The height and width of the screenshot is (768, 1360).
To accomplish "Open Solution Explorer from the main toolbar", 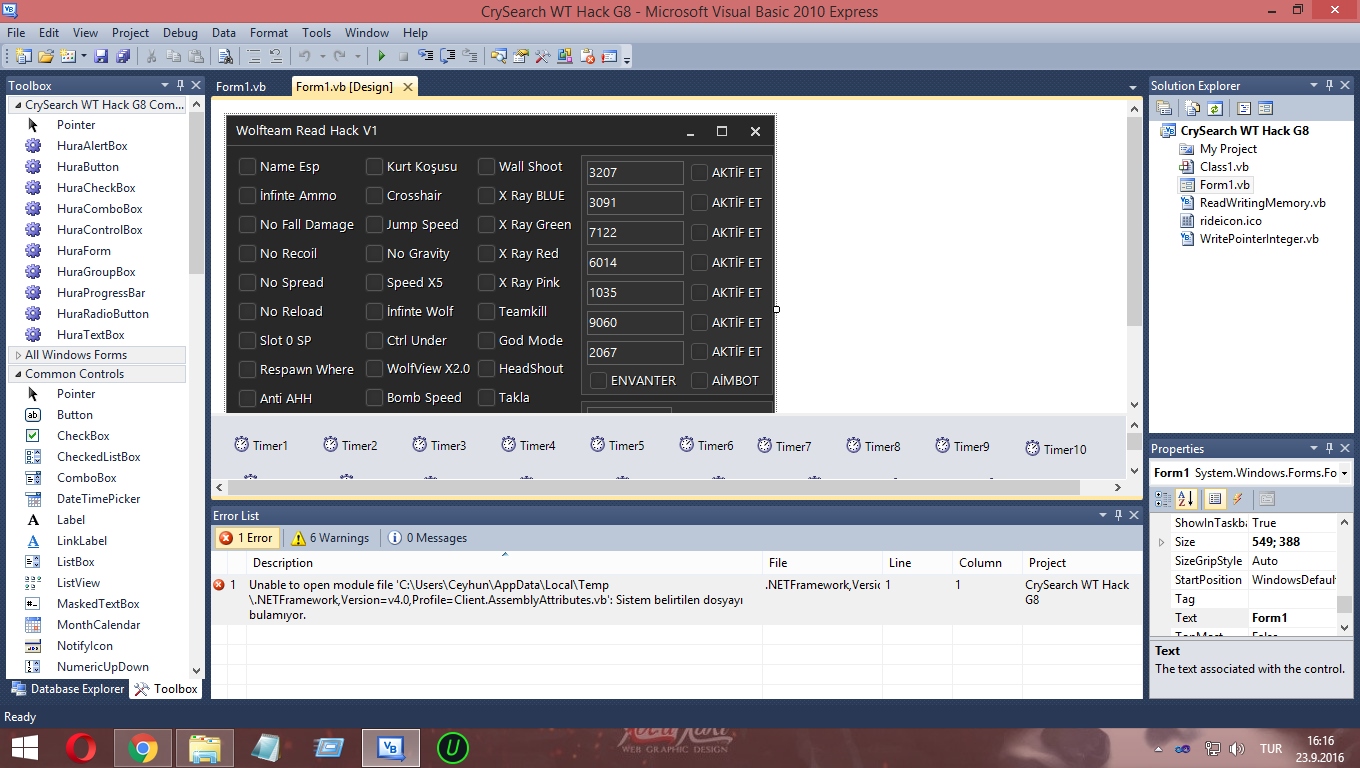I will point(498,57).
